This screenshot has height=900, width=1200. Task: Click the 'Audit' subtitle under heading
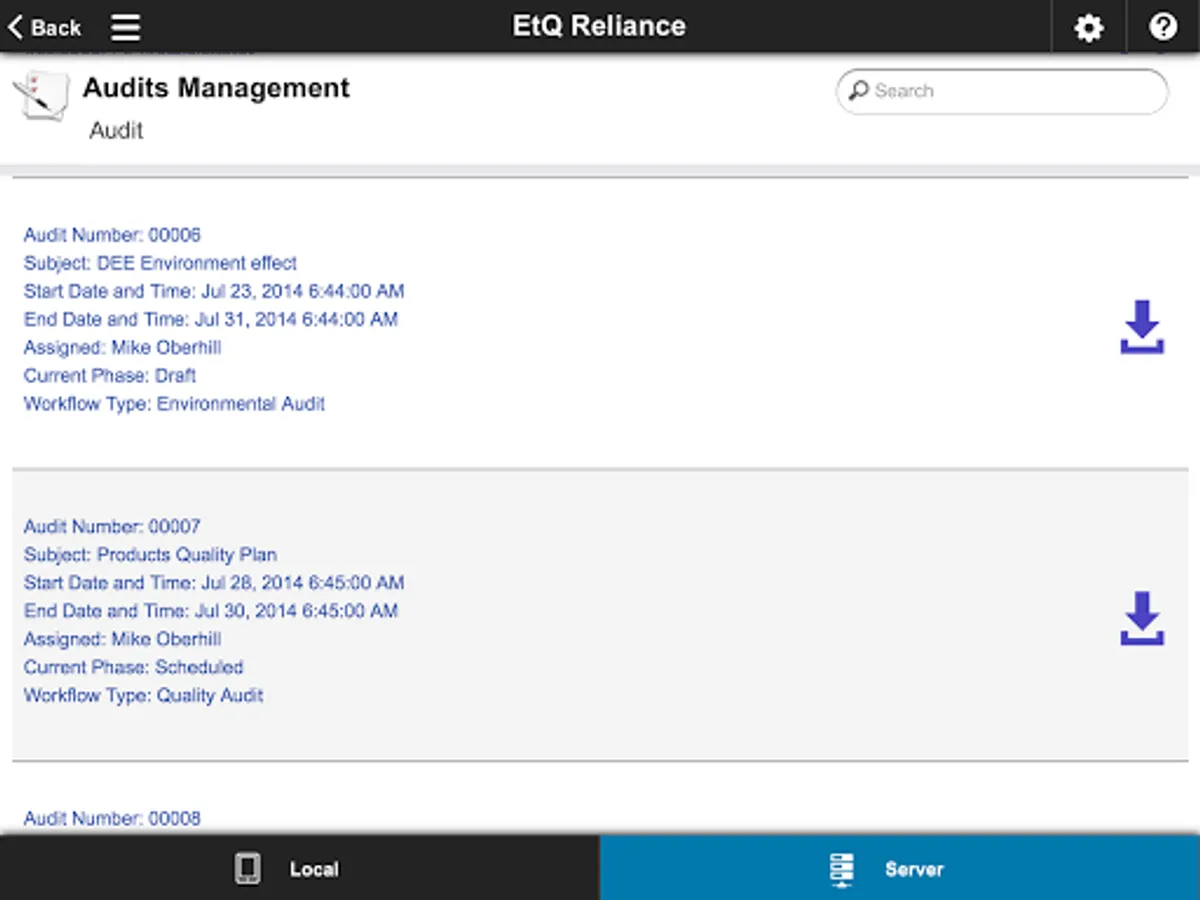click(x=116, y=130)
